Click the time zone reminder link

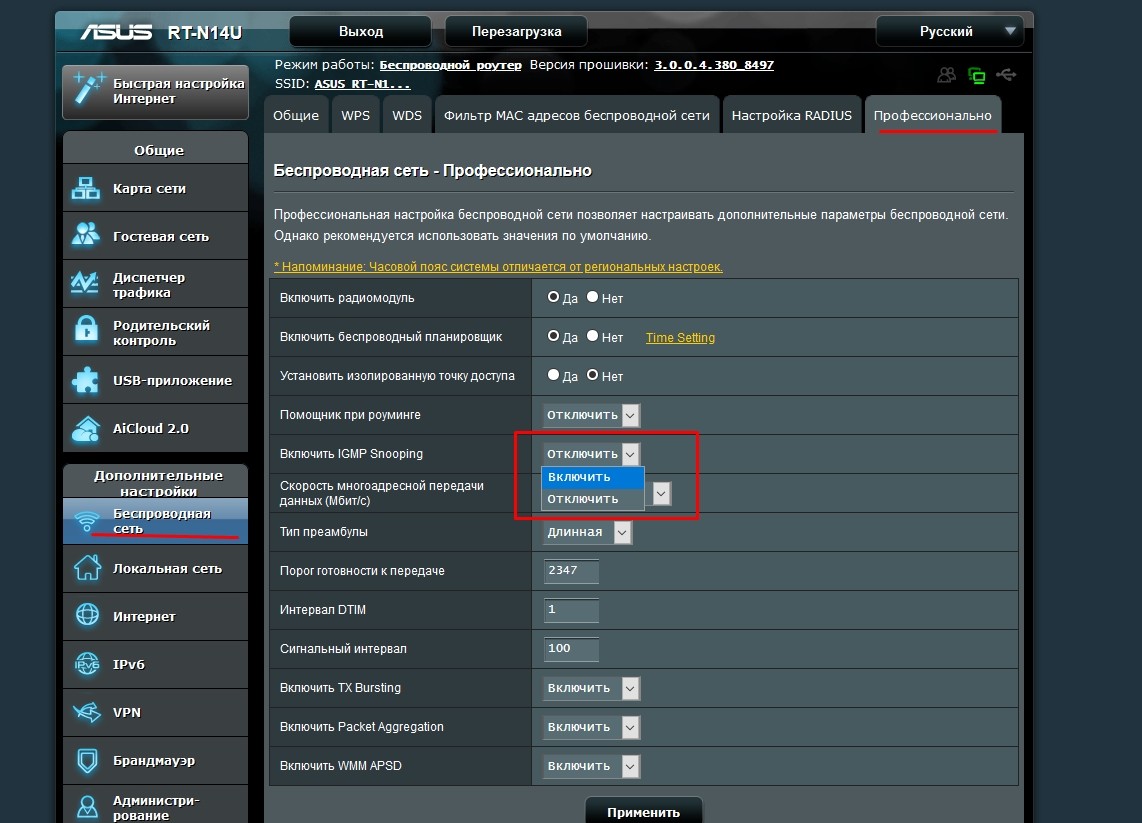coord(498,267)
